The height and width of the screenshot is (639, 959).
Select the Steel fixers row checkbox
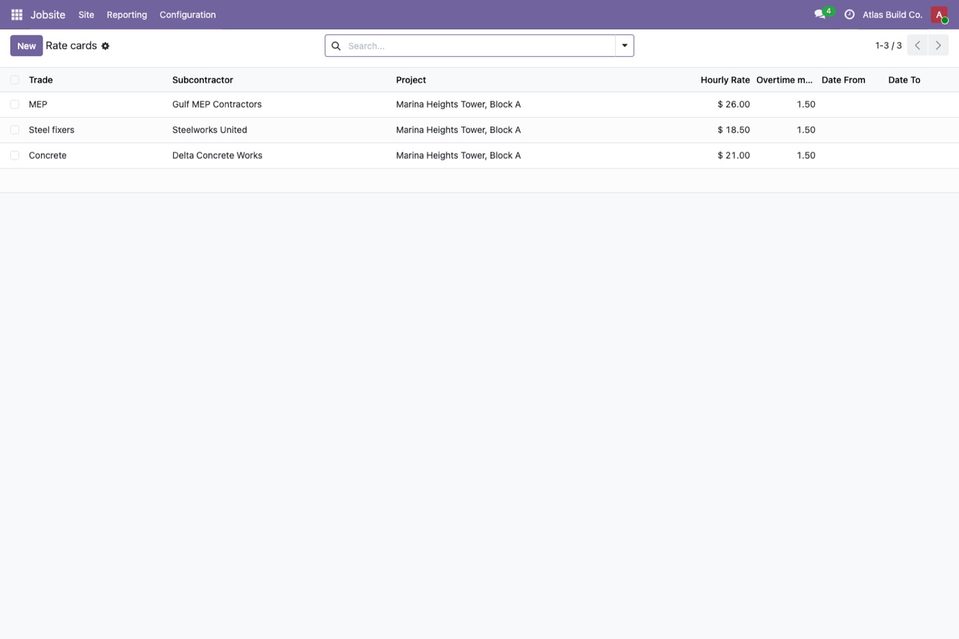[15, 130]
